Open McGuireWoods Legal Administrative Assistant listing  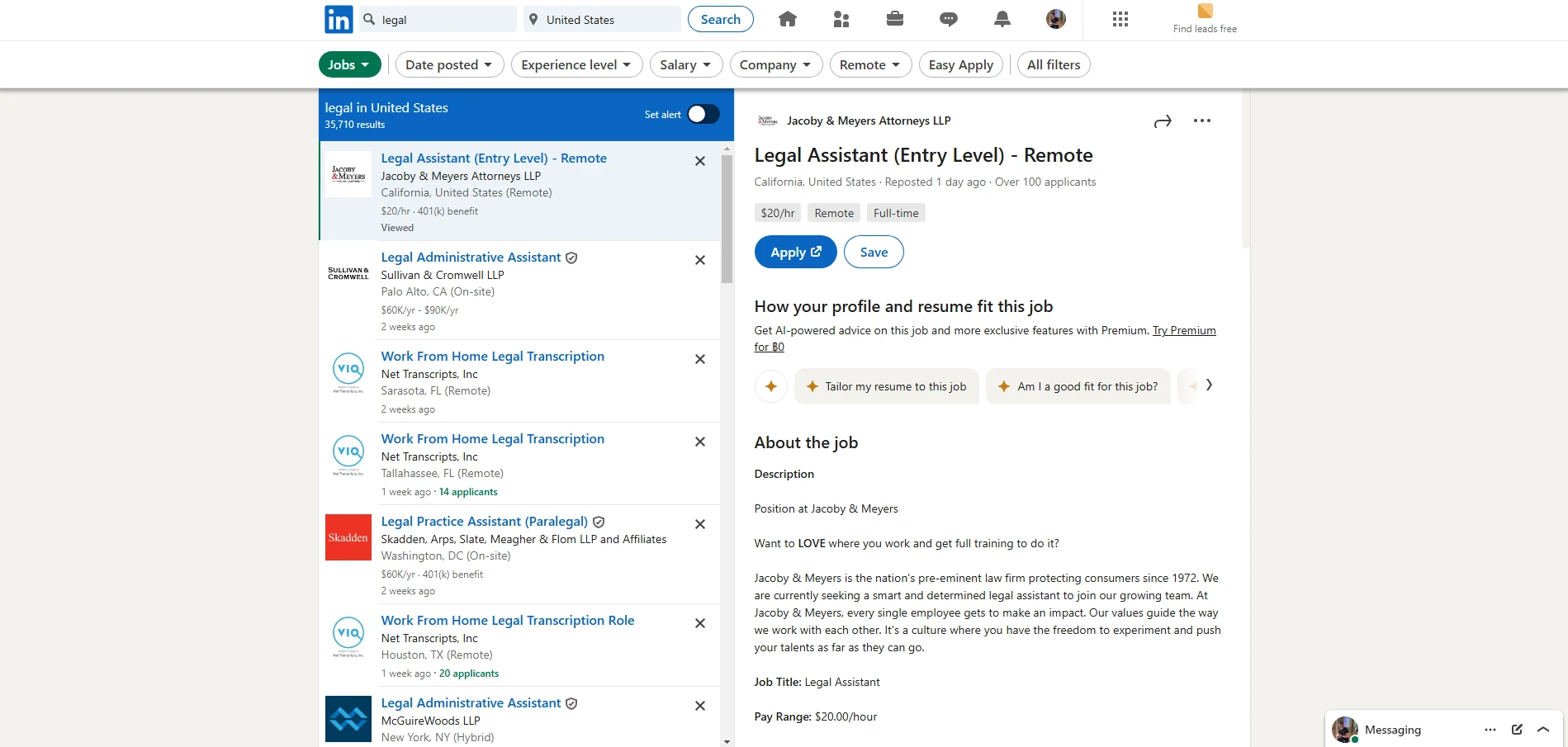[x=471, y=702]
